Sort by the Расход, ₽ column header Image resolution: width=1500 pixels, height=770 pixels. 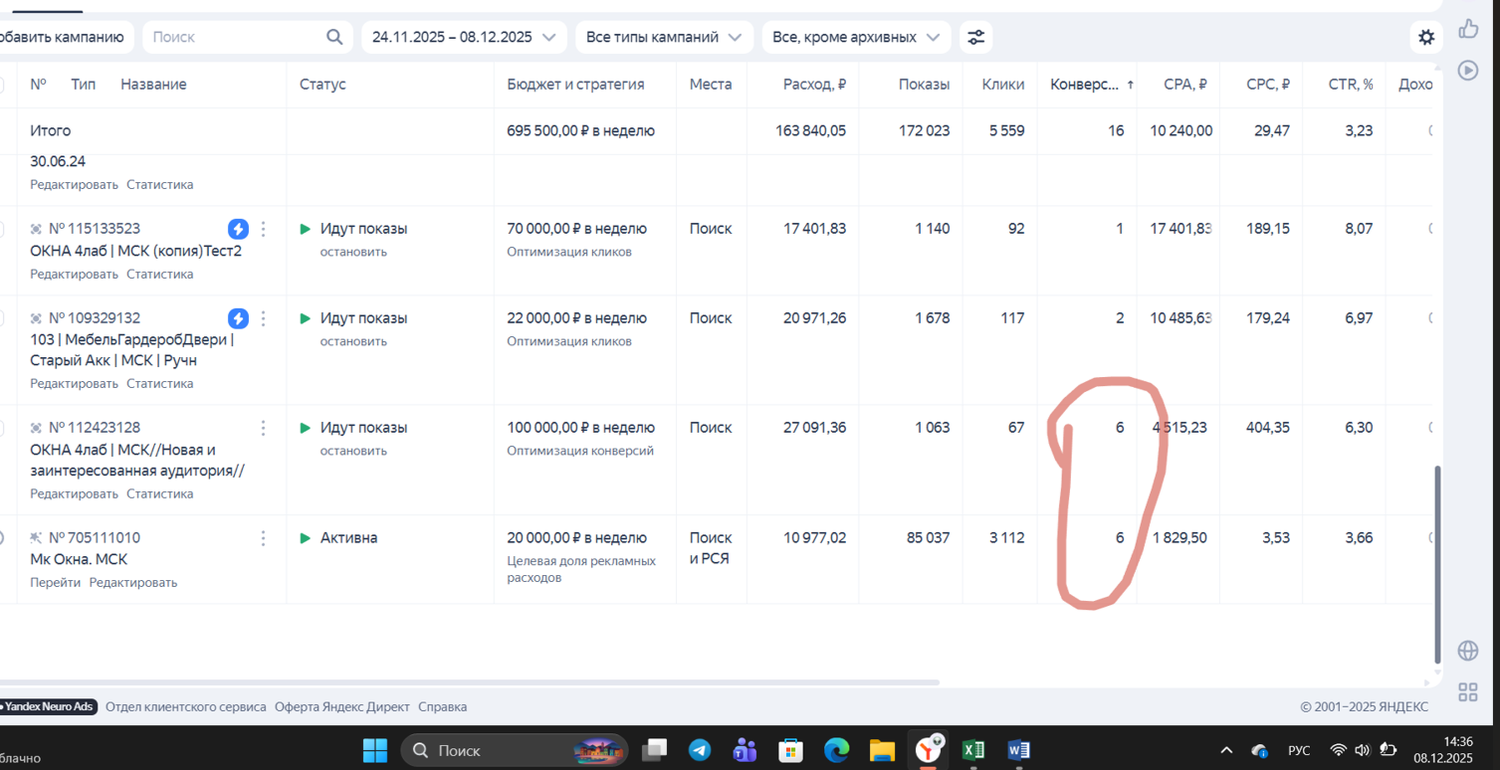(814, 85)
